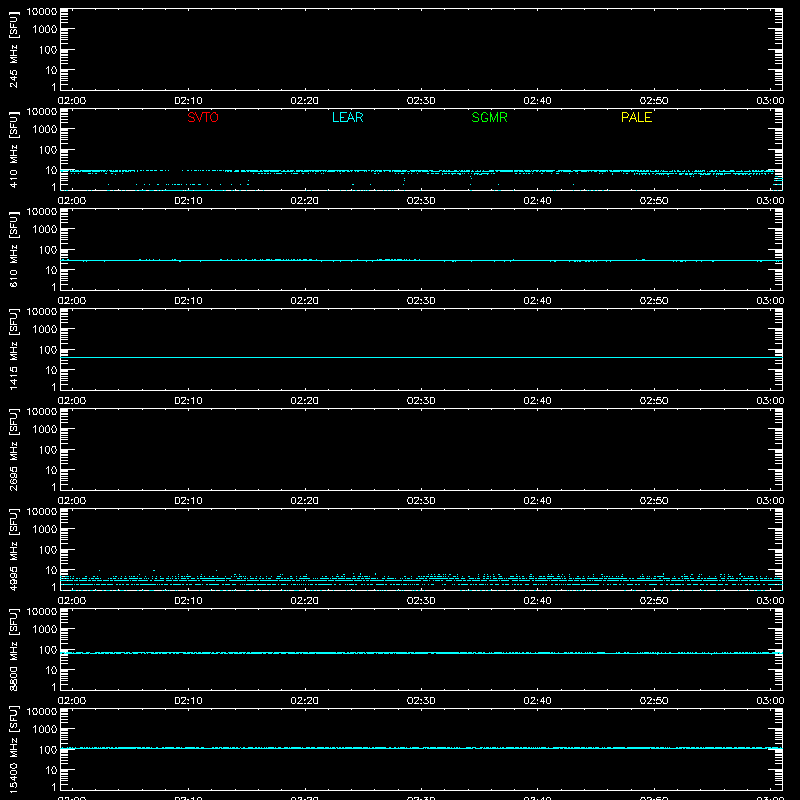Click 02:20 tick label under 410 MHz panel

[x=305, y=201]
